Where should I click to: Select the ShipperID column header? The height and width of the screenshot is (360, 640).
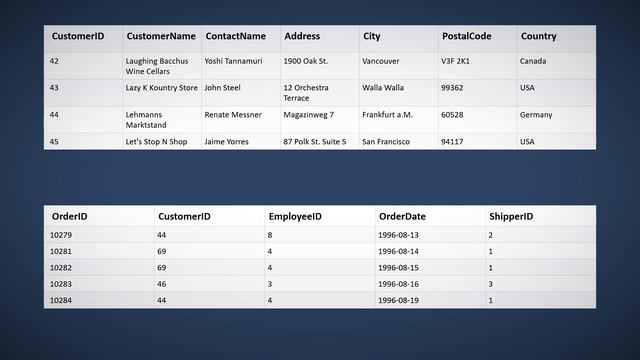point(511,217)
